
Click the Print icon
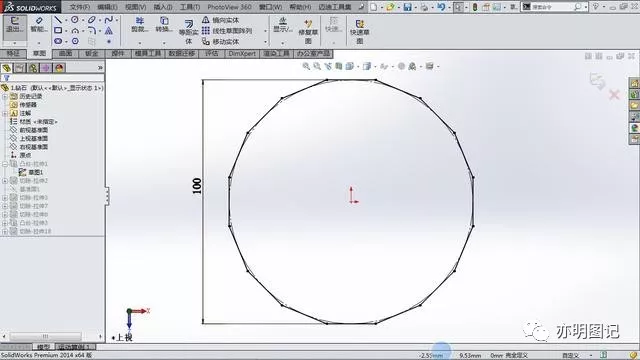[424, 7]
